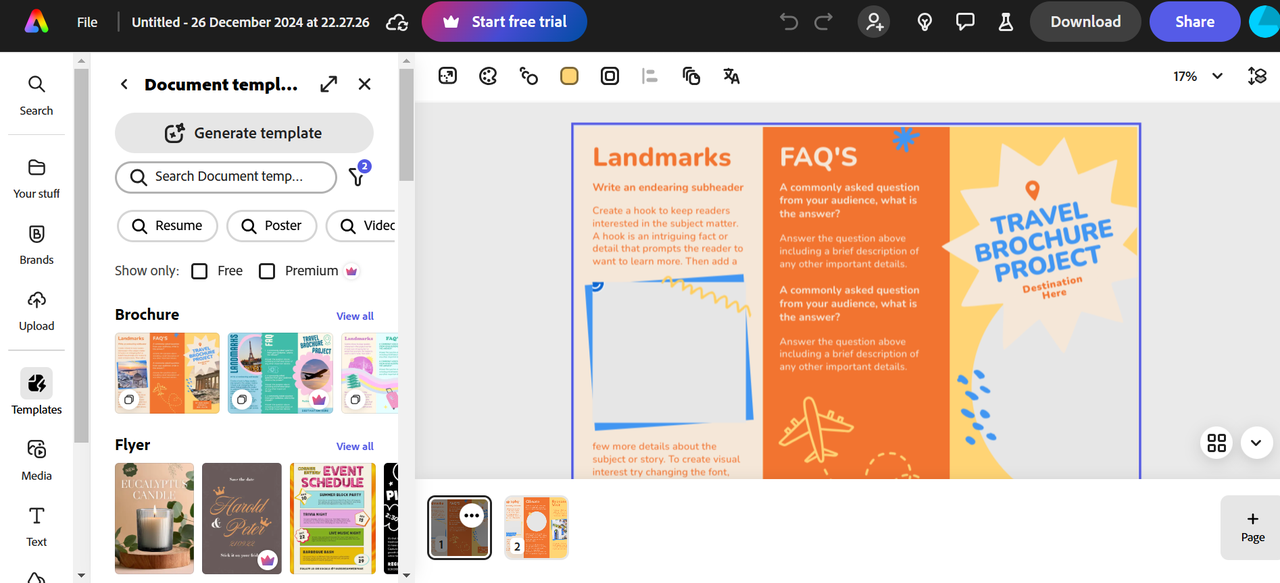Image resolution: width=1280 pixels, height=583 pixels.
Task: Open the shapes and elements toolbar icon
Action: 529,76
